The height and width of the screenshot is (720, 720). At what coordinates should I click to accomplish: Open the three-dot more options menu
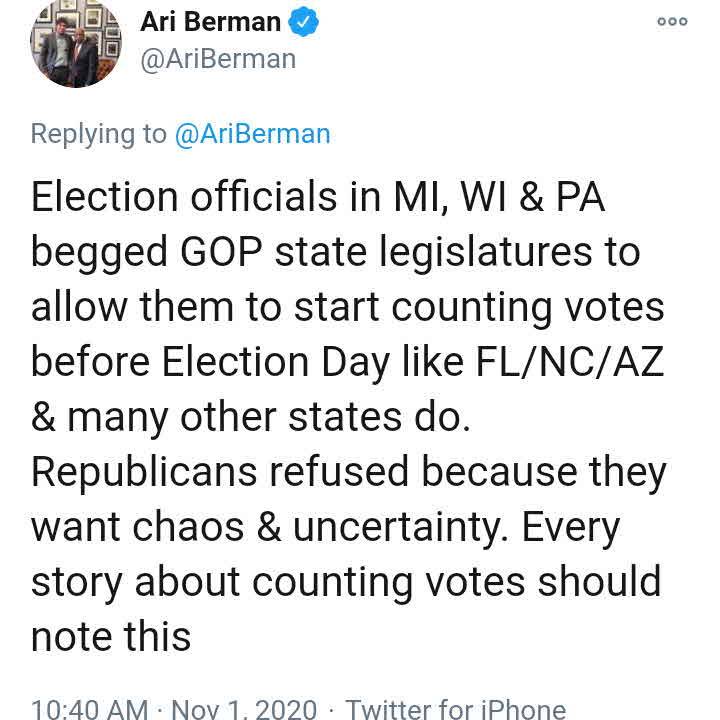click(672, 22)
